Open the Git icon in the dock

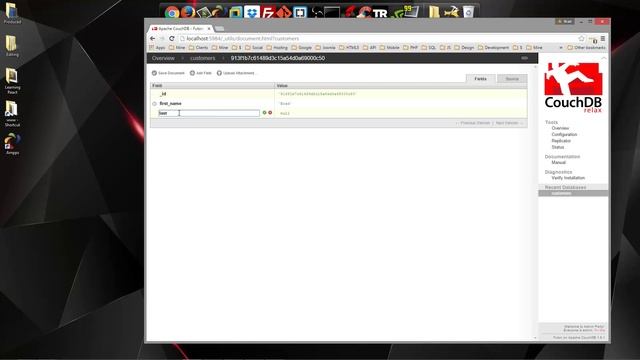point(284,13)
